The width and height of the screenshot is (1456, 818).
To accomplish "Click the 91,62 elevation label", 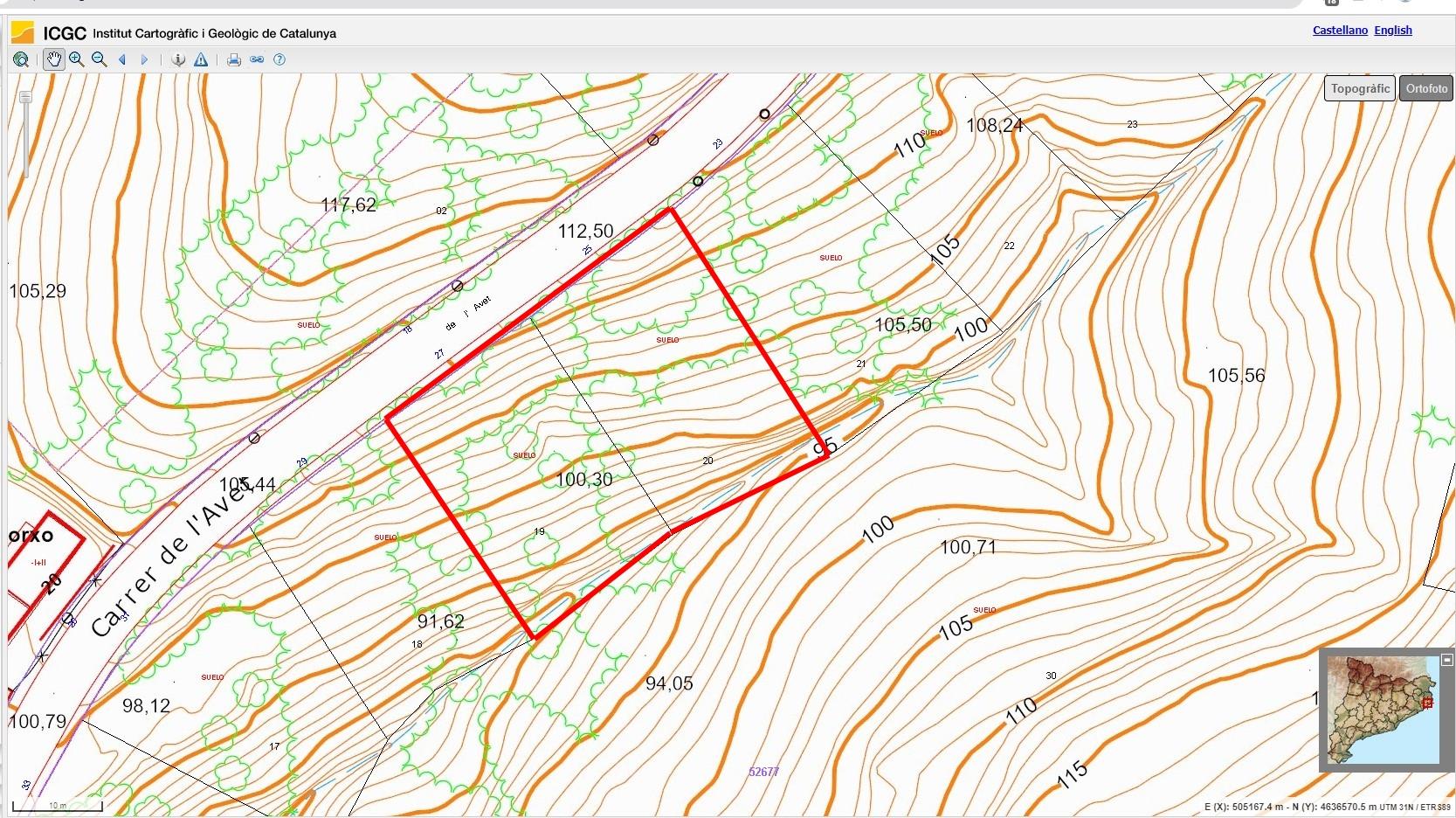I will [x=440, y=621].
